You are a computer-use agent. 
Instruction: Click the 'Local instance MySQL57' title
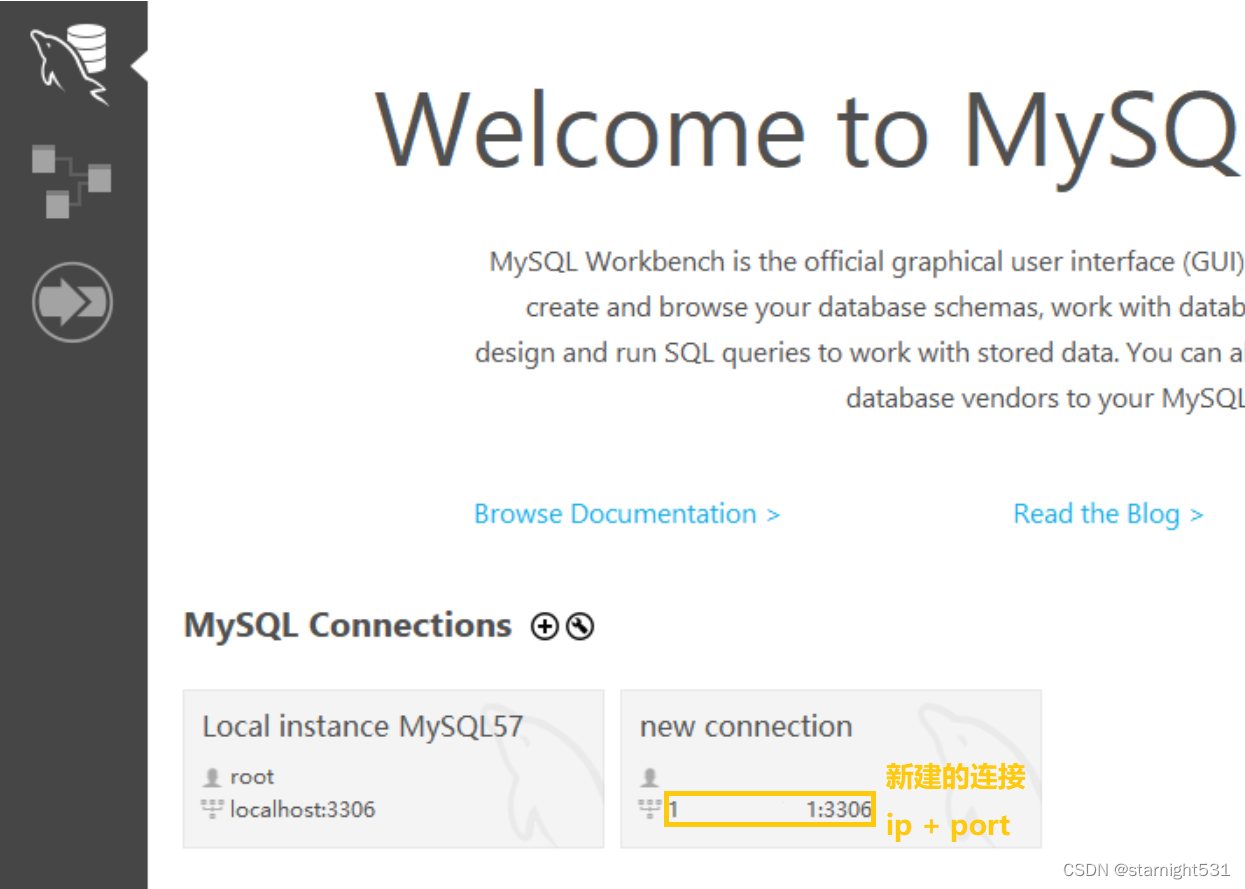click(x=363, y=727)
